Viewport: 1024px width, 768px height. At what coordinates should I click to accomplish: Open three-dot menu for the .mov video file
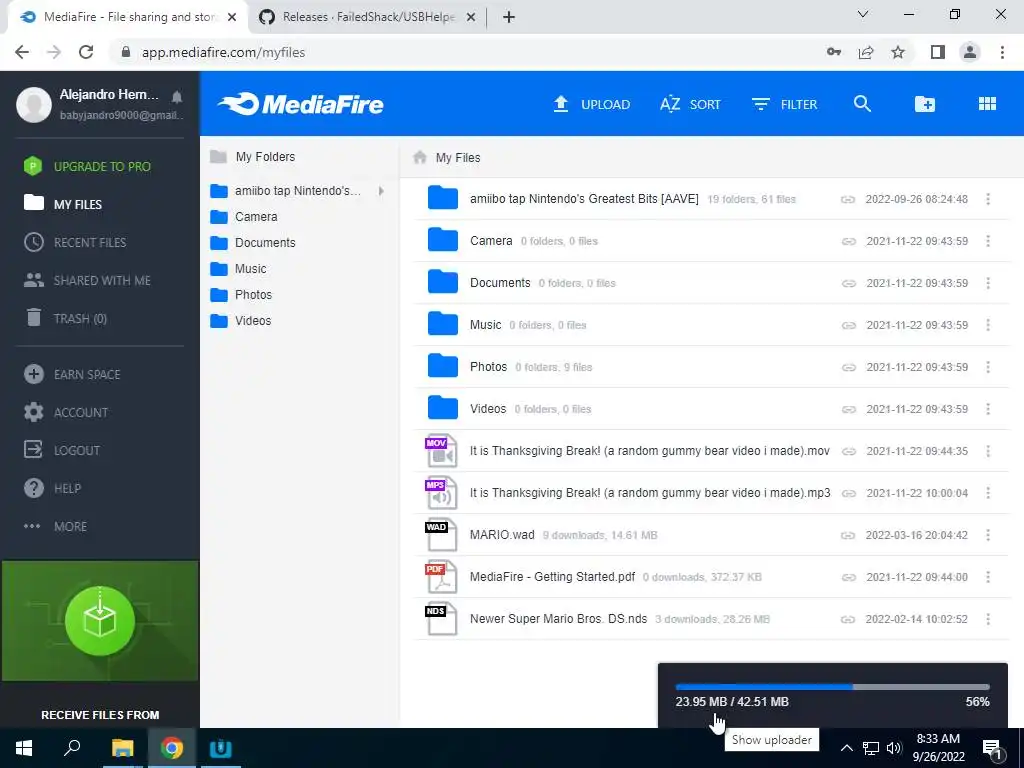click(x=987, y=451)
